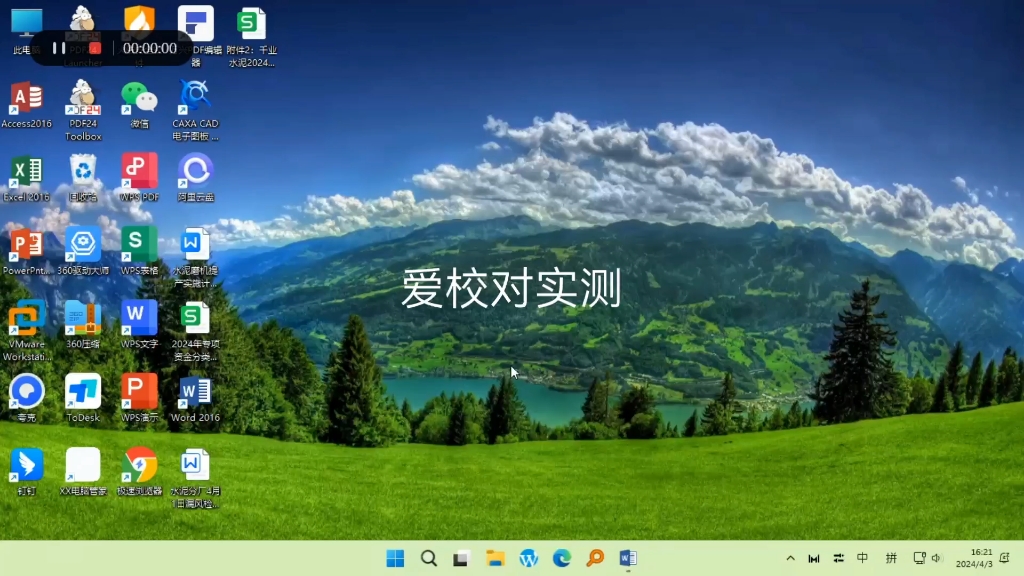Open Word from the taskbar
The image size is (1024, 576).
coord(627,558)
